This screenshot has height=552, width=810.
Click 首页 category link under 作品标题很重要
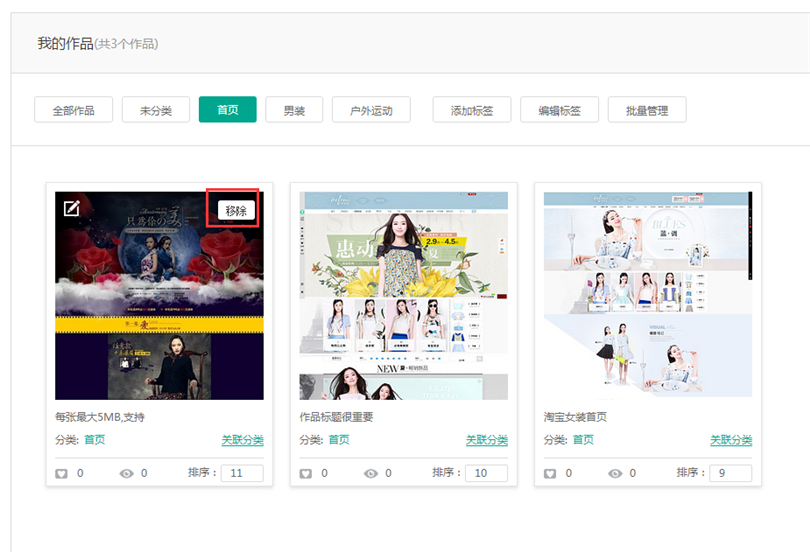pyautogui.click(x=339, y=440)
